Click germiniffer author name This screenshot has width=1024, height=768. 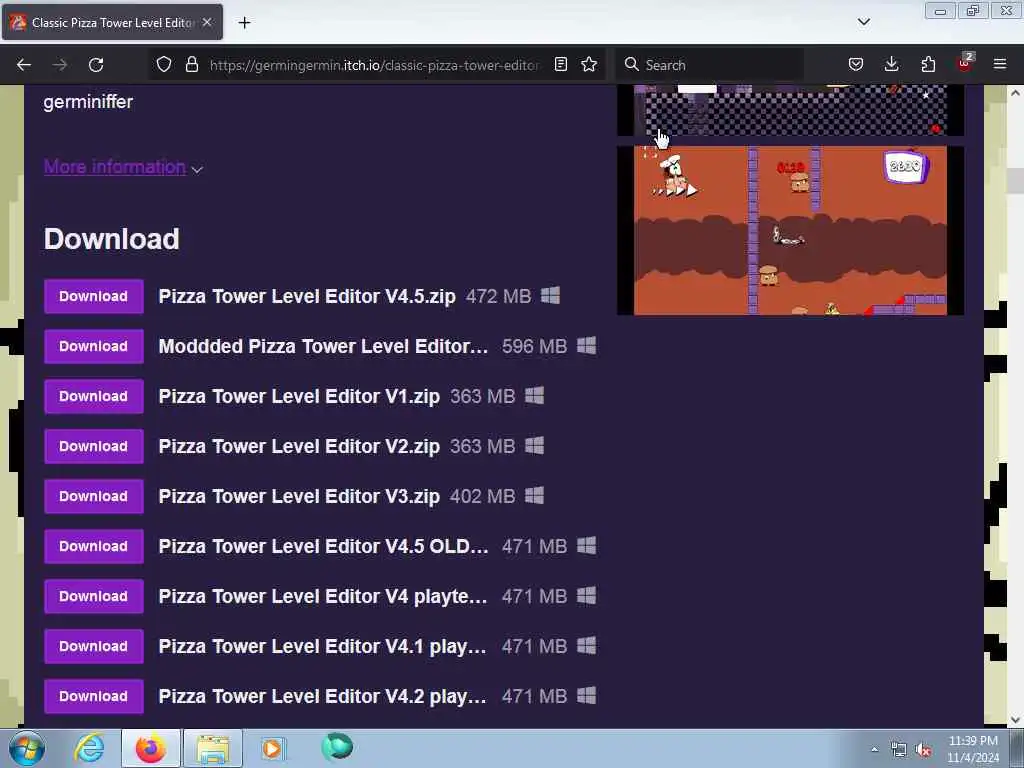(88, 102)
